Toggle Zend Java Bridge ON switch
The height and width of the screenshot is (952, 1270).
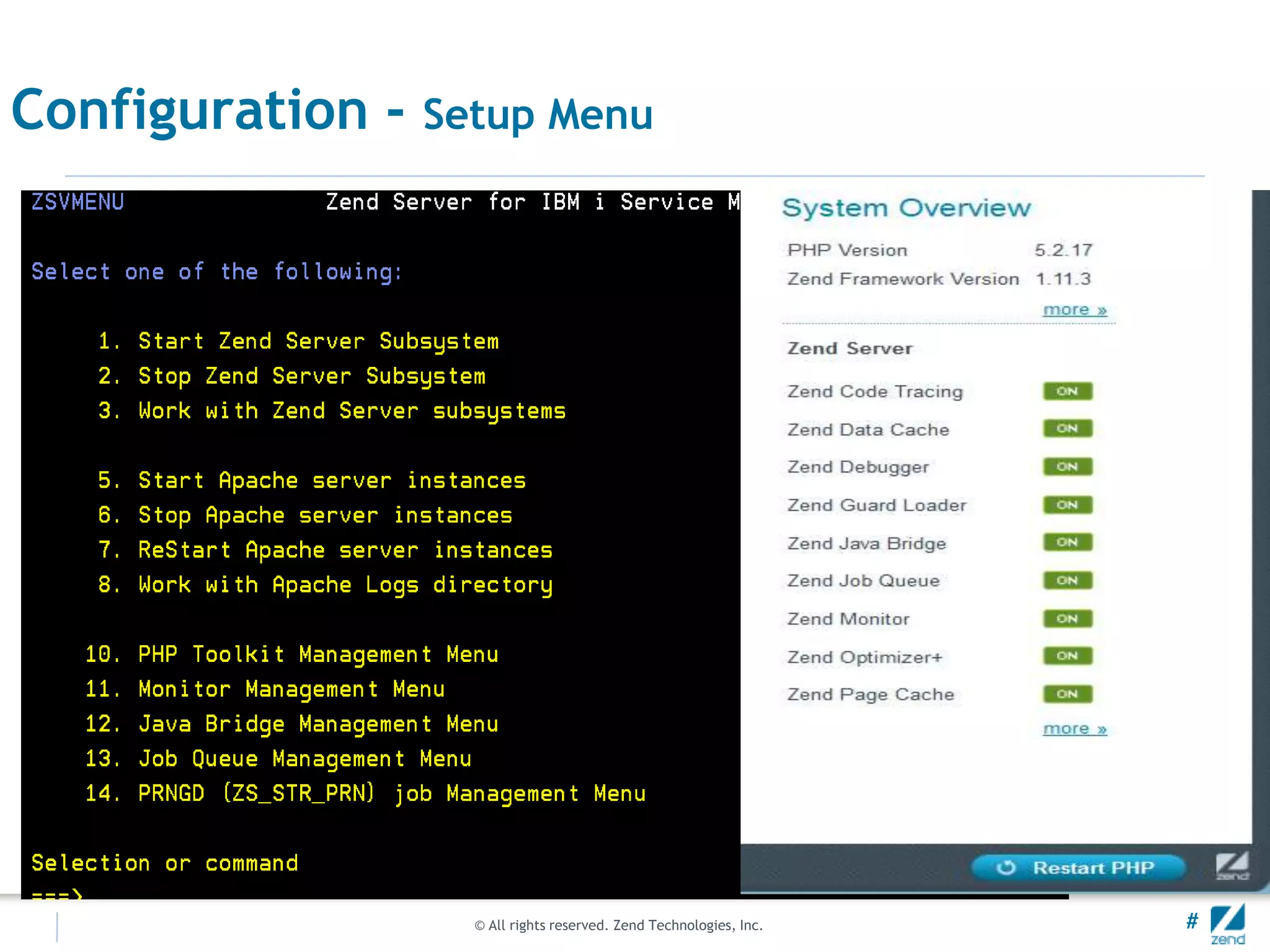pos(1067,542)
